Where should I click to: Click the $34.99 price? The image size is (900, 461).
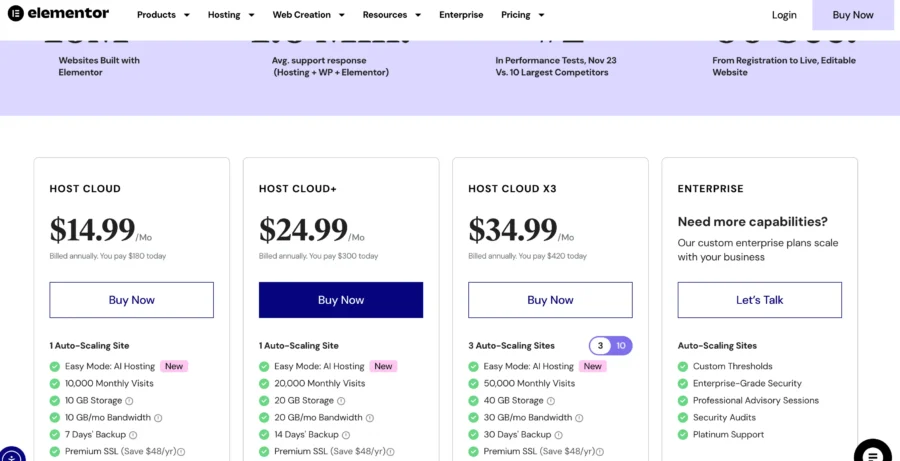pos(513,230)
